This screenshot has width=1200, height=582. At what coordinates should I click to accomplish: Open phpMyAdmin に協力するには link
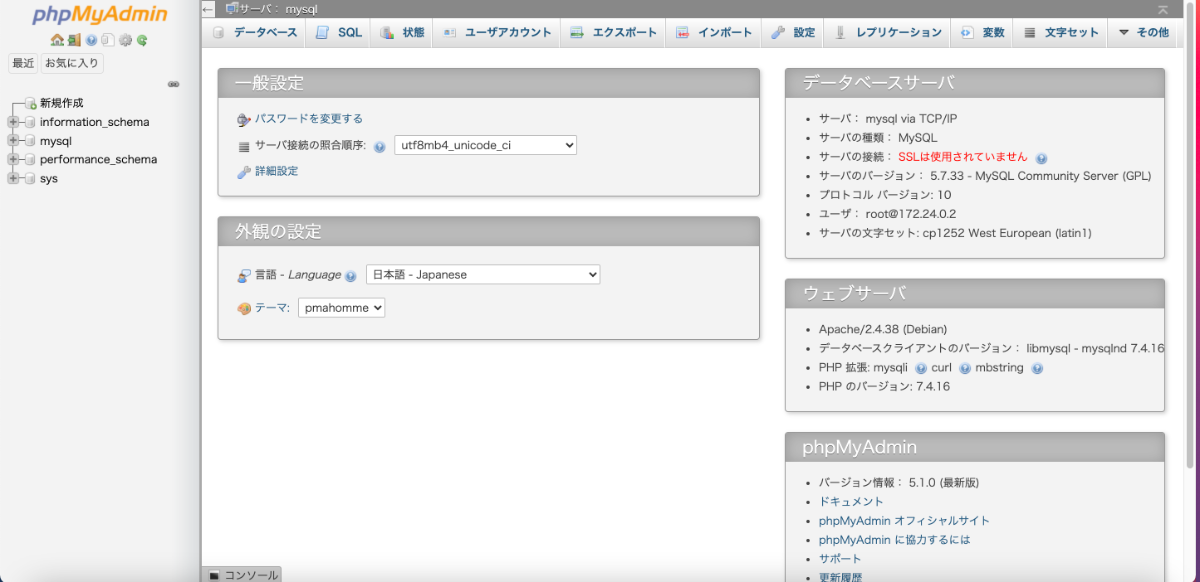894,539
